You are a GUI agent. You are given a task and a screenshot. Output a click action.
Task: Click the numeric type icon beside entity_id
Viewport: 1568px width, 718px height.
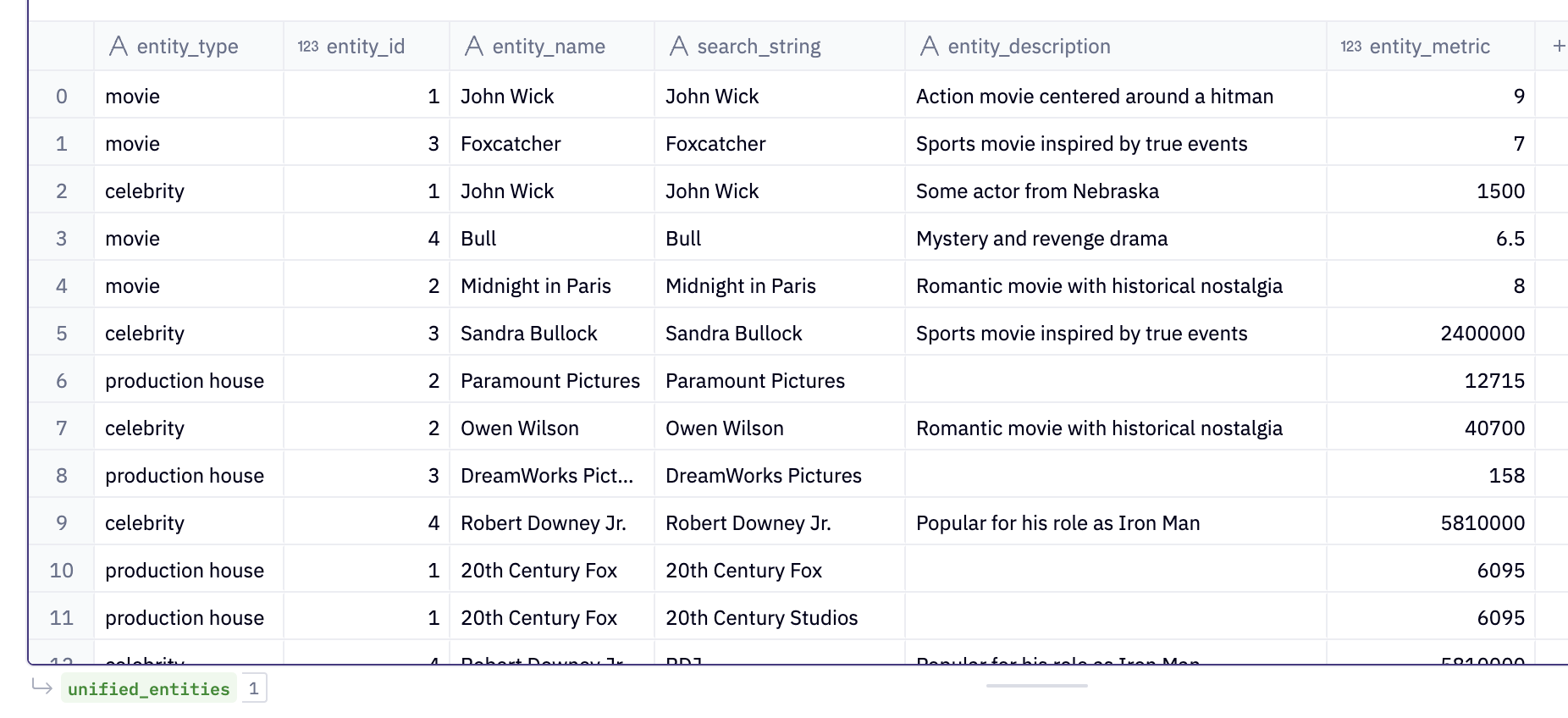[x=308, y=47]
